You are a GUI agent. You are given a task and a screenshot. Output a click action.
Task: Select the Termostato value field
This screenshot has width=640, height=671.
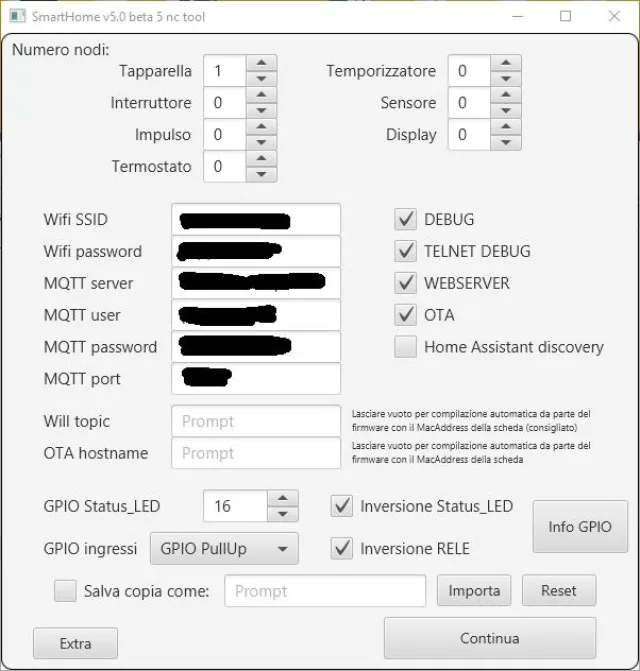pos(225,166)
